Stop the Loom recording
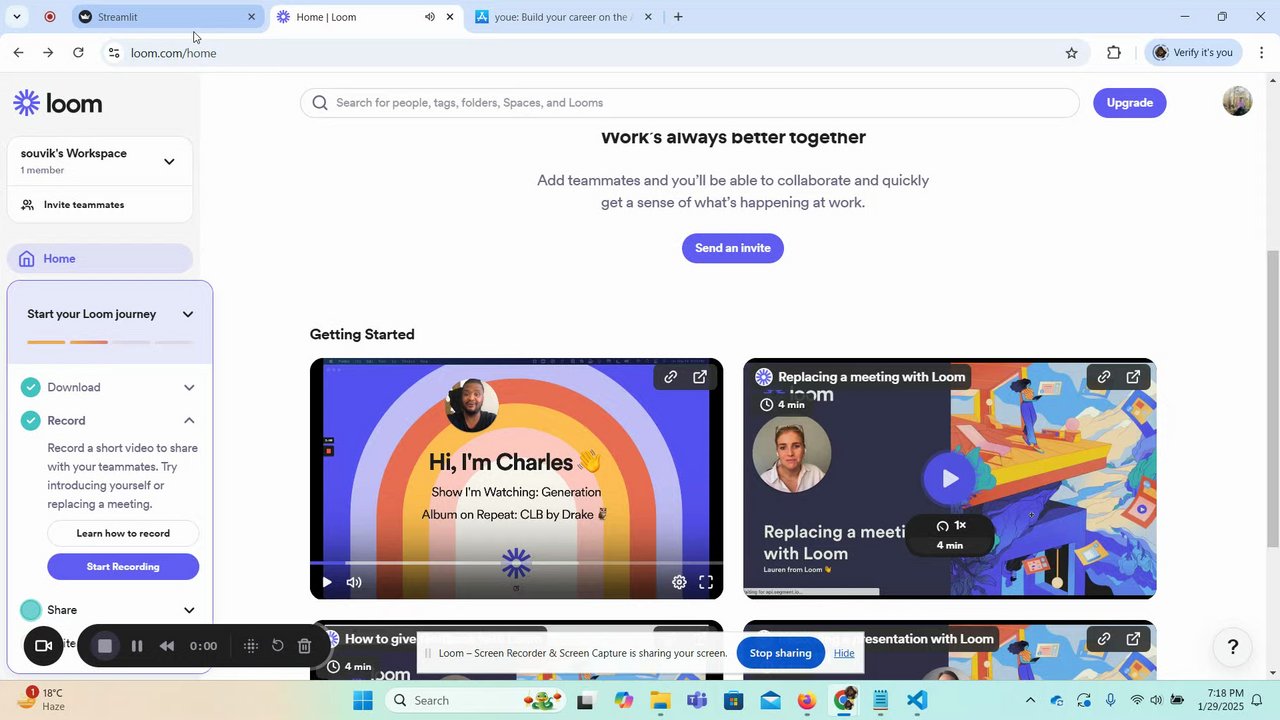Screen dimensions: 1280x720 (104, 646)
